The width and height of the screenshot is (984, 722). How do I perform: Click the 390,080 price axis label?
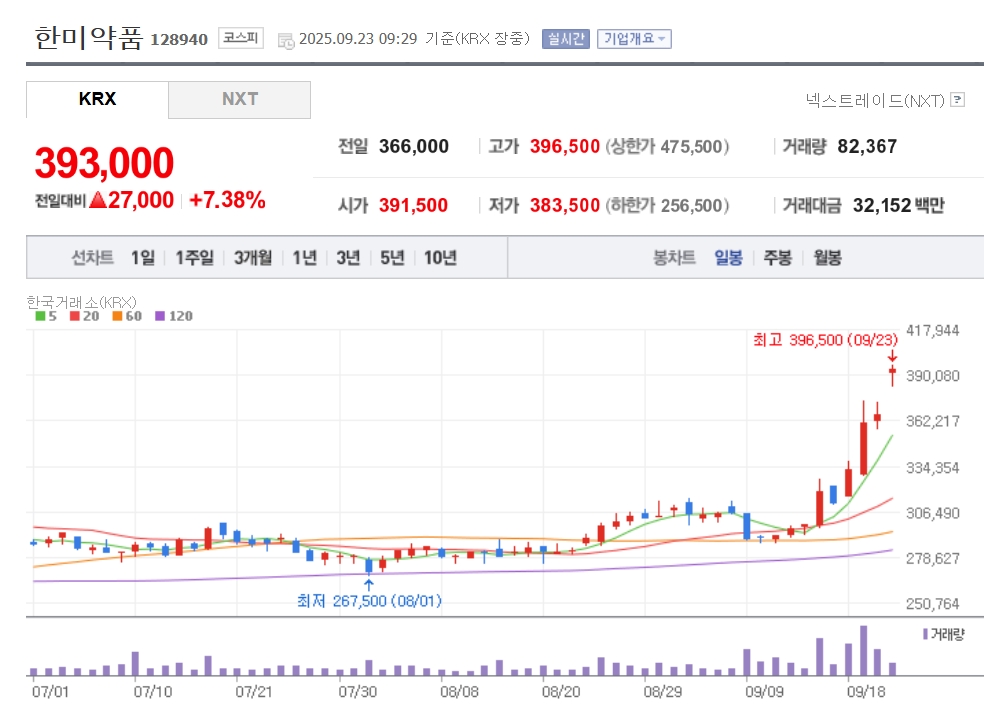933,376
